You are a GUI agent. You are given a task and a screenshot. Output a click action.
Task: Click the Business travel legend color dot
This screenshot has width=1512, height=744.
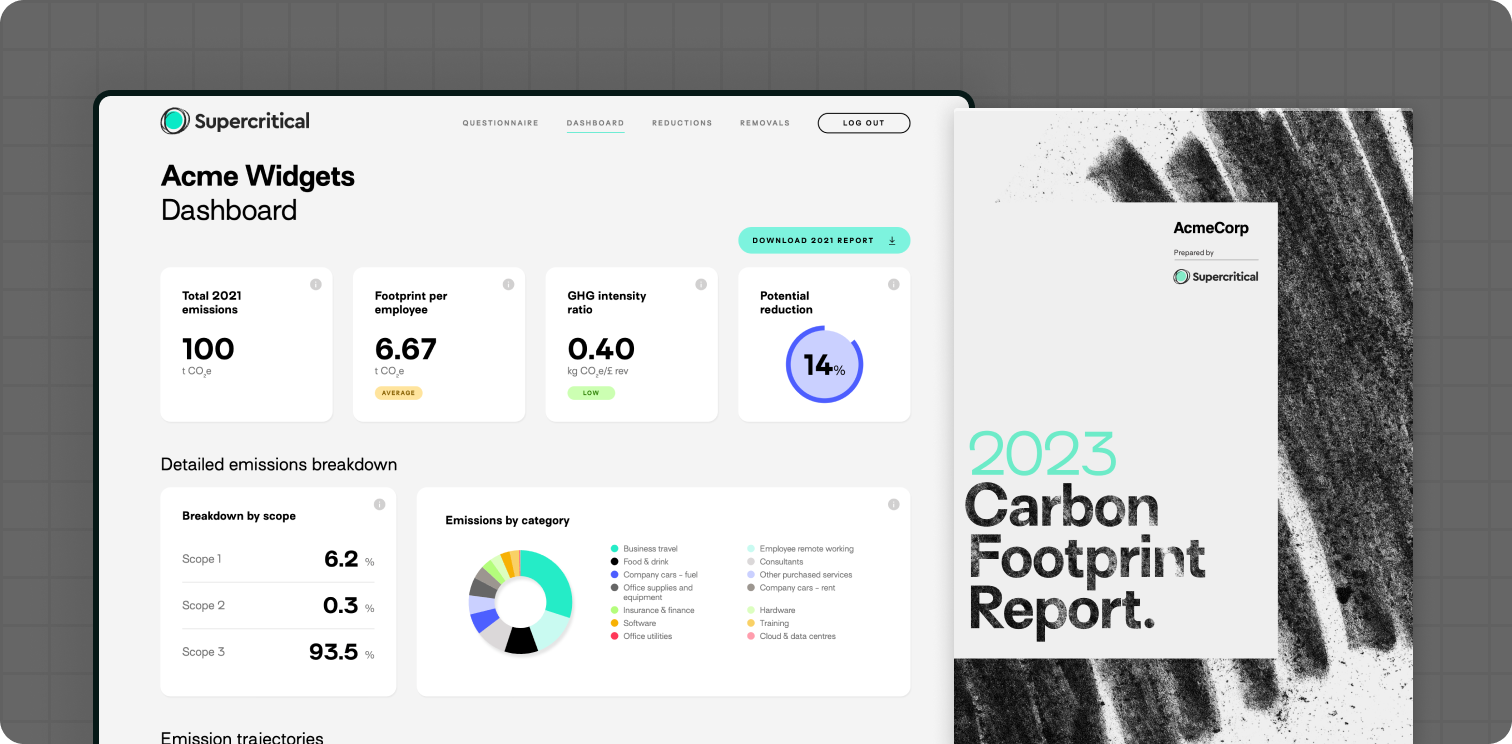pyautogui.click(x=614, y=549)
